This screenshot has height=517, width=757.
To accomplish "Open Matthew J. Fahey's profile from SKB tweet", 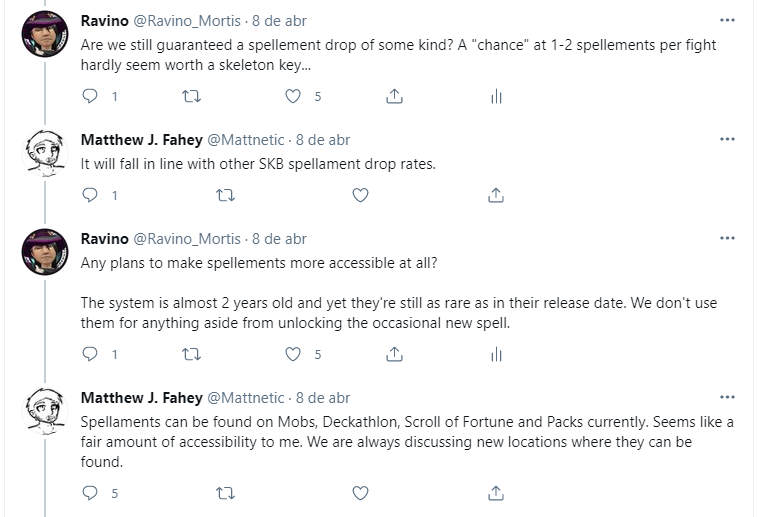I will click(141, 140).
